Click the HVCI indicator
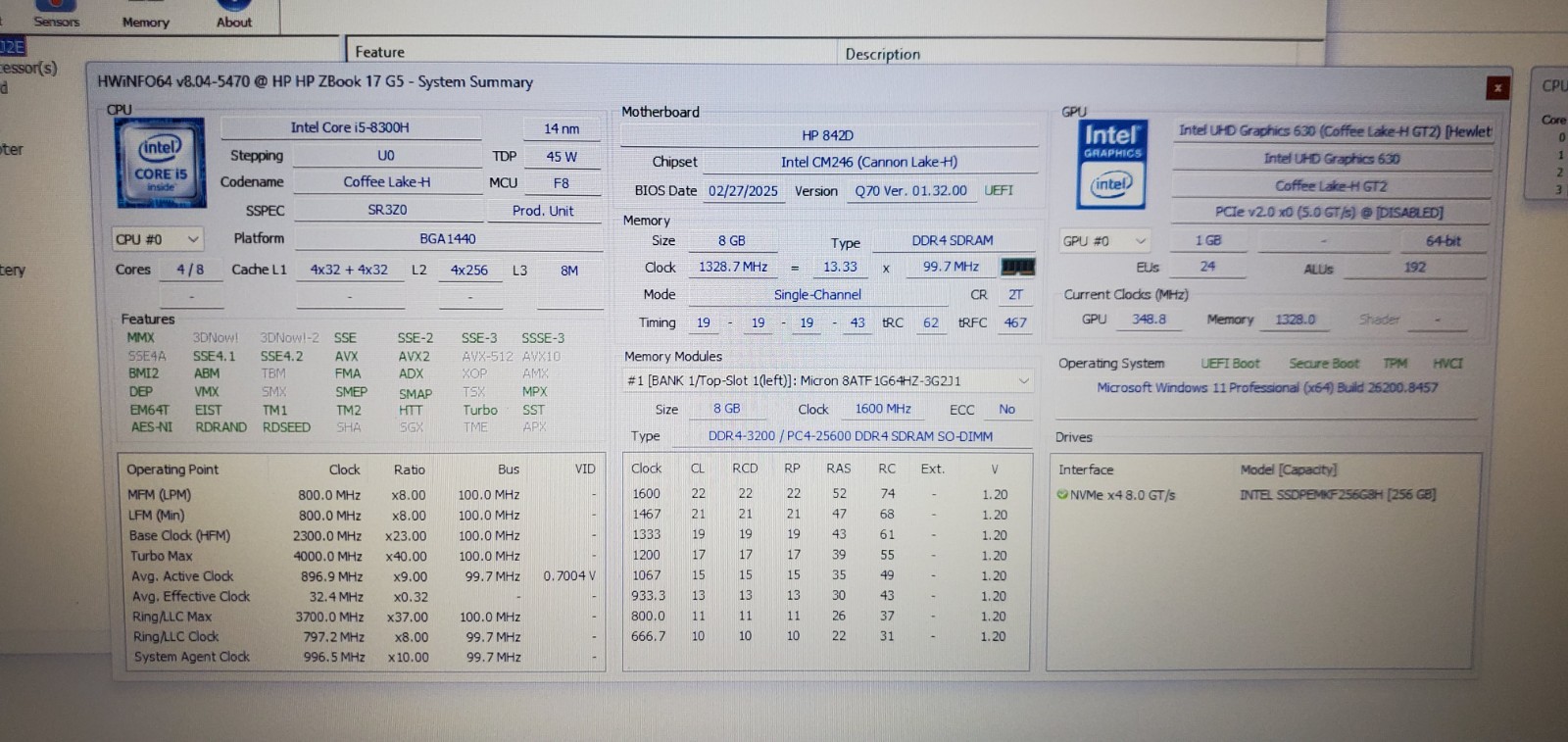This screenshot has width=1568, height=742. pyautogui.click(x=1447, y=364)
